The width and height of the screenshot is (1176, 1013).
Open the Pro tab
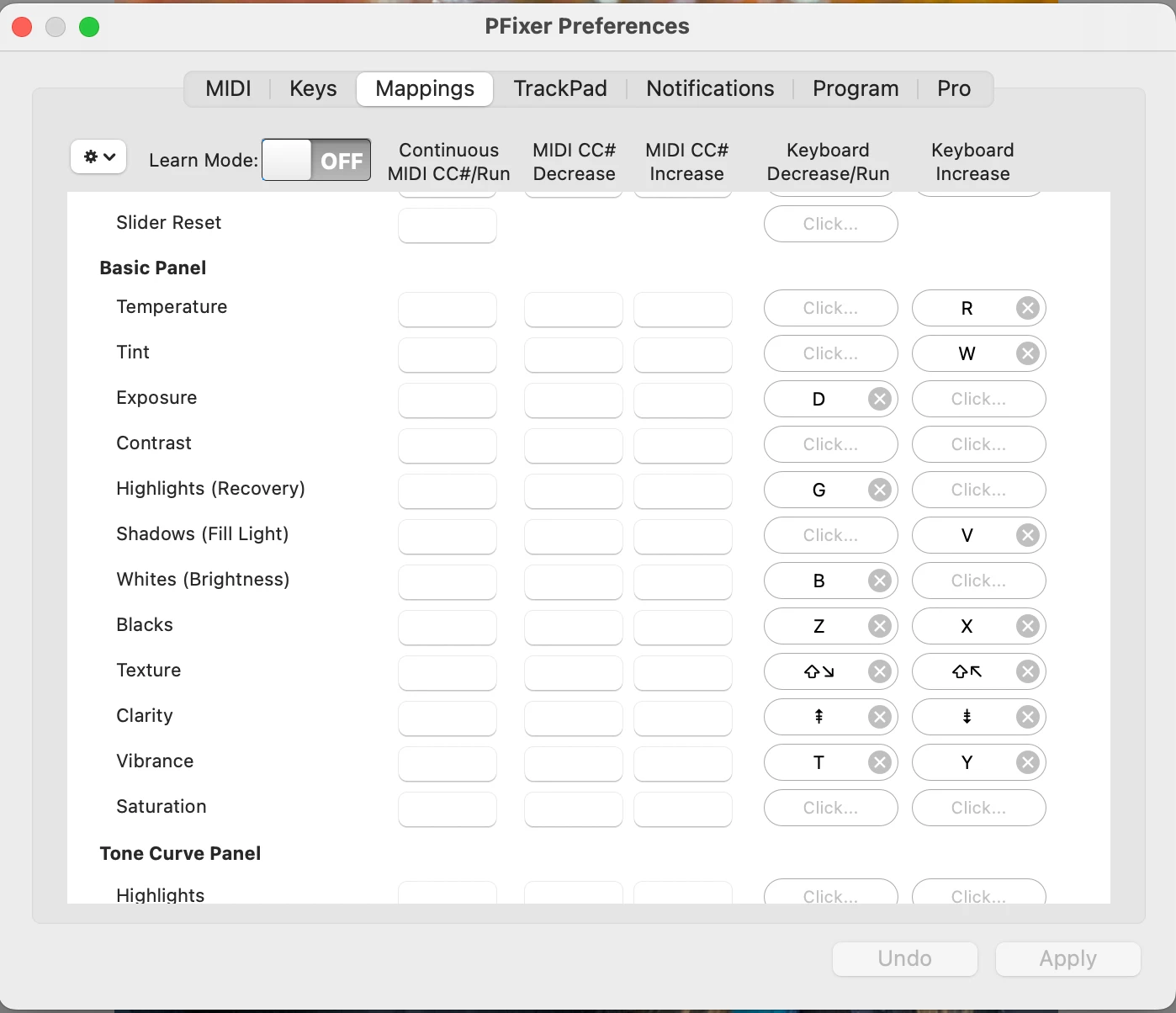tap(954, 88)
